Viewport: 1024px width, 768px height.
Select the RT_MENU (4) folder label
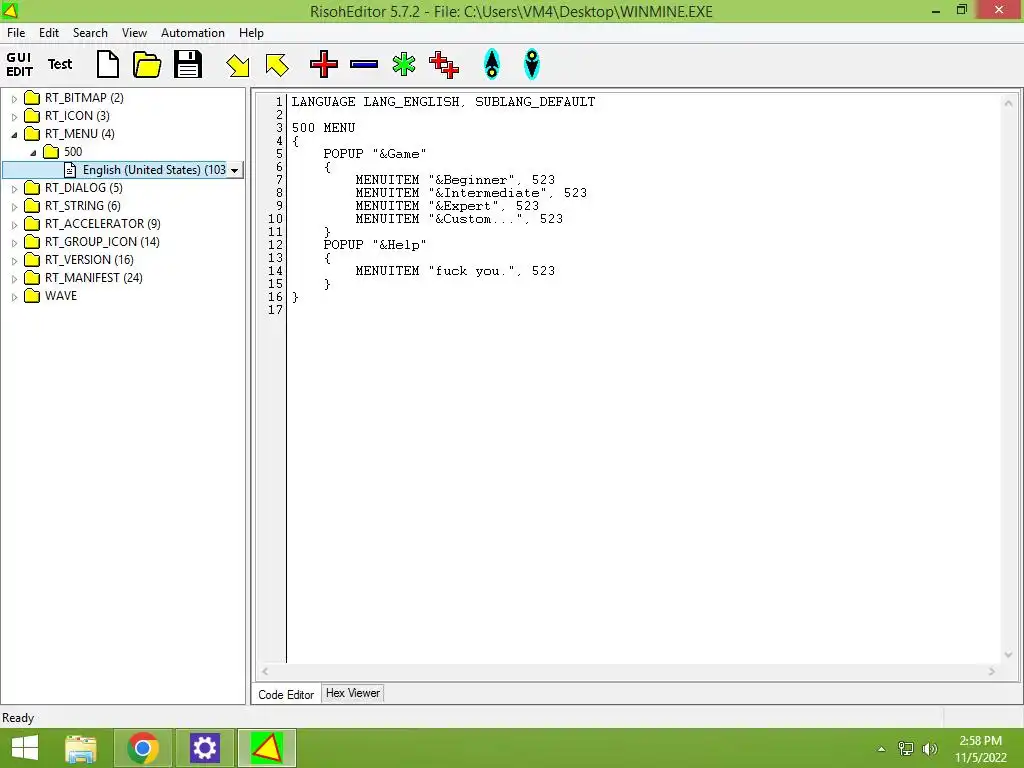click(80, 134)
